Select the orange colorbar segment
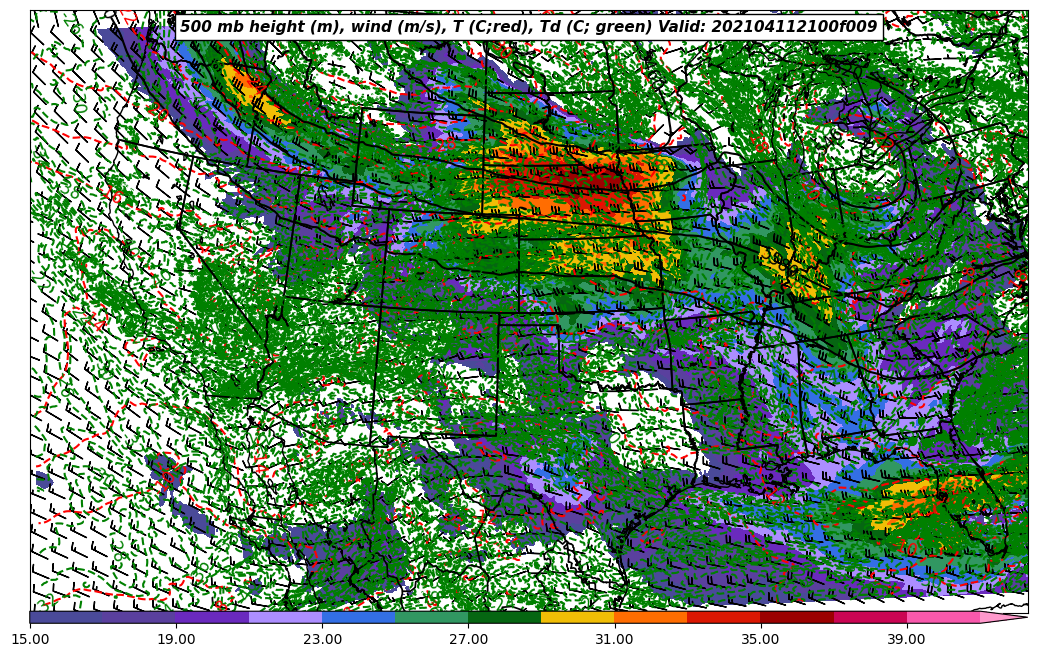Screen dimensions: 1037x657 pos(650,617)
